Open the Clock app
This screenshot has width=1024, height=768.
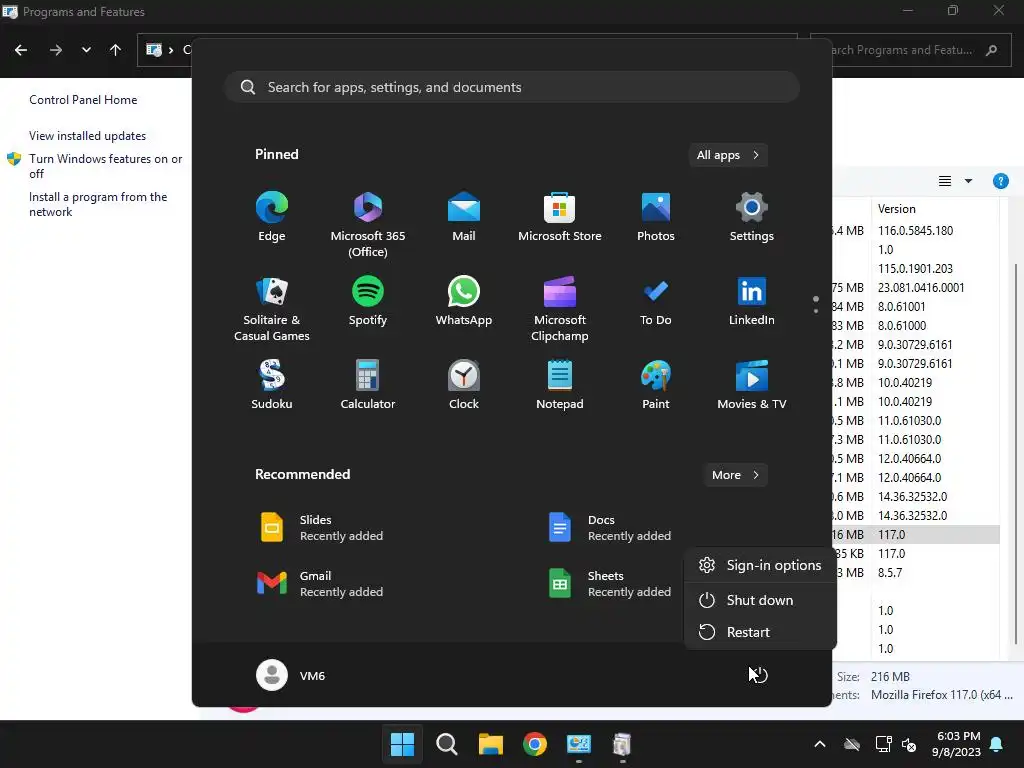click(464, 385)
